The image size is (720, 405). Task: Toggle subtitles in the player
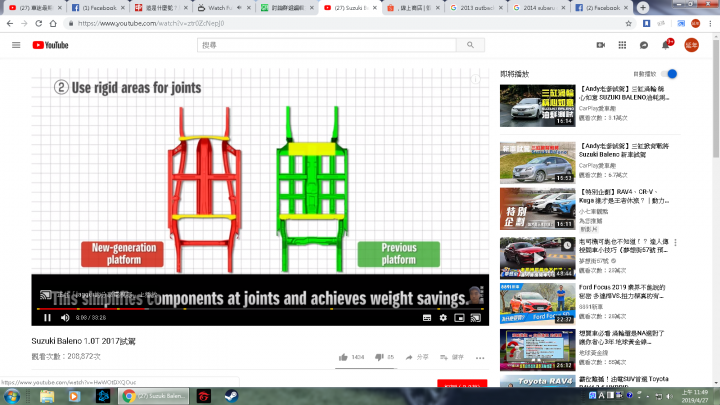[427, 317]
